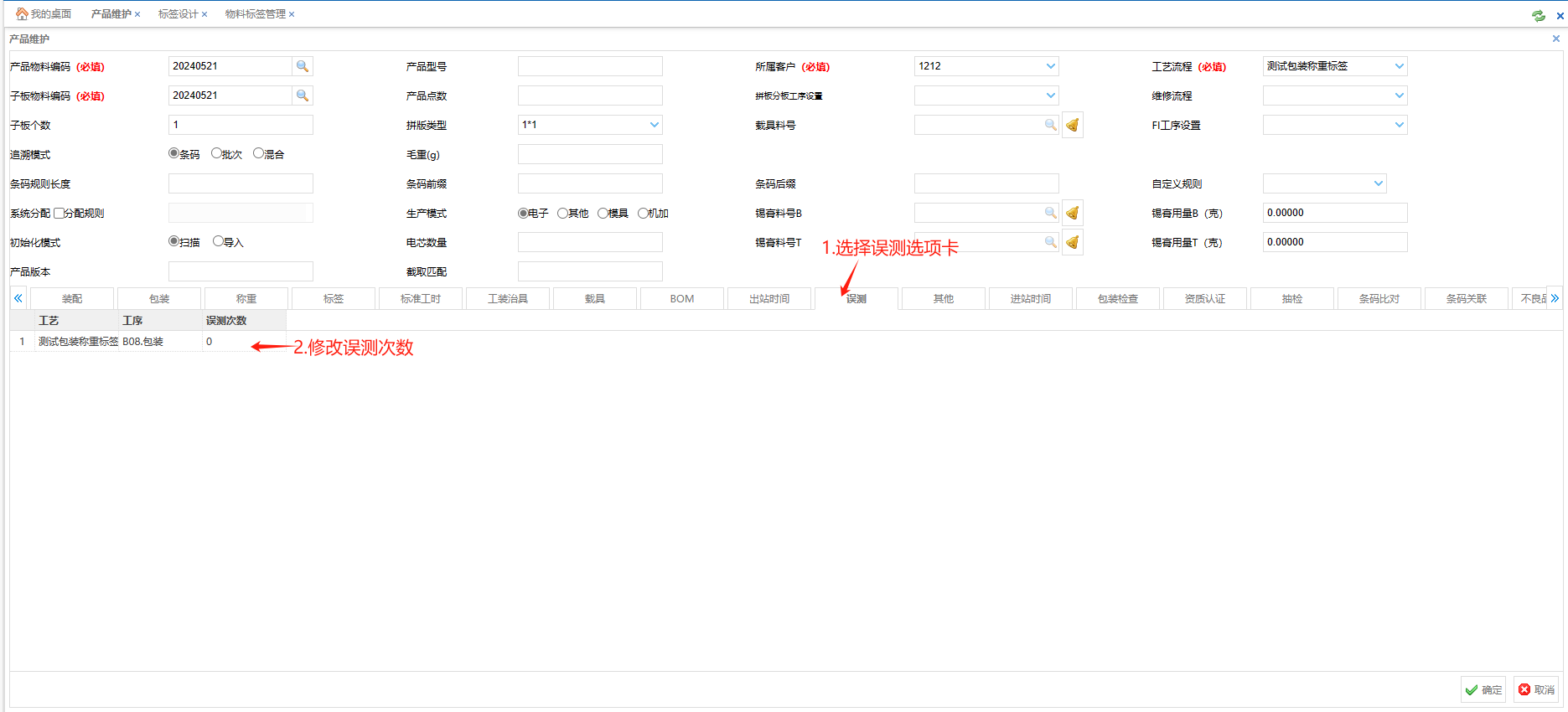The height and width of the screenshot is (712, 1568).
Task: Open the 标签设计 top tab
Action: [178, 14]
